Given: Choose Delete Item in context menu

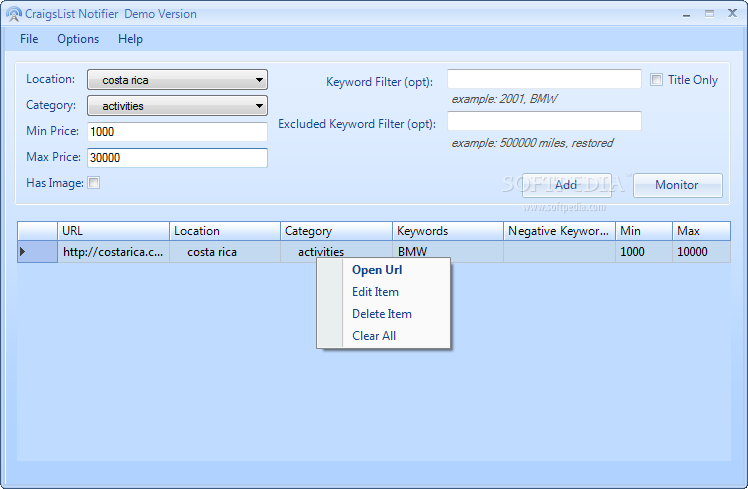Looking at the screenshot, I should (x=384, y=314).
